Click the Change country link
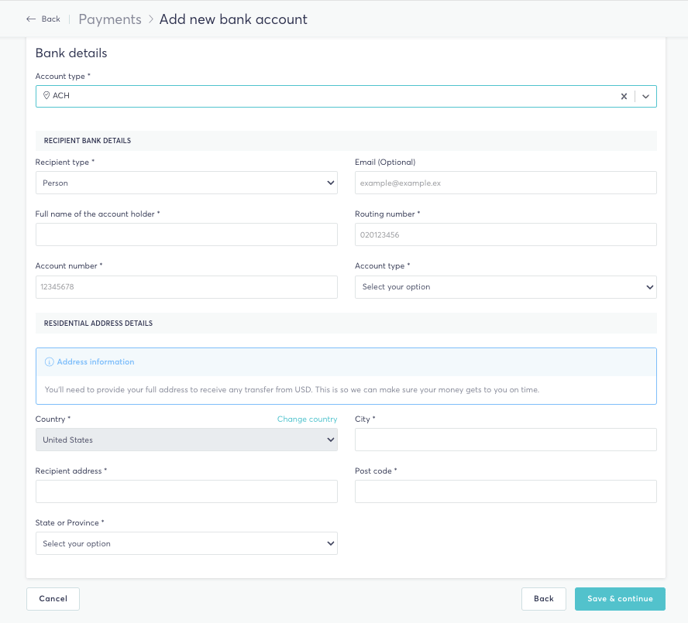This screenshot has width=688, height=623. pos(307,419)
